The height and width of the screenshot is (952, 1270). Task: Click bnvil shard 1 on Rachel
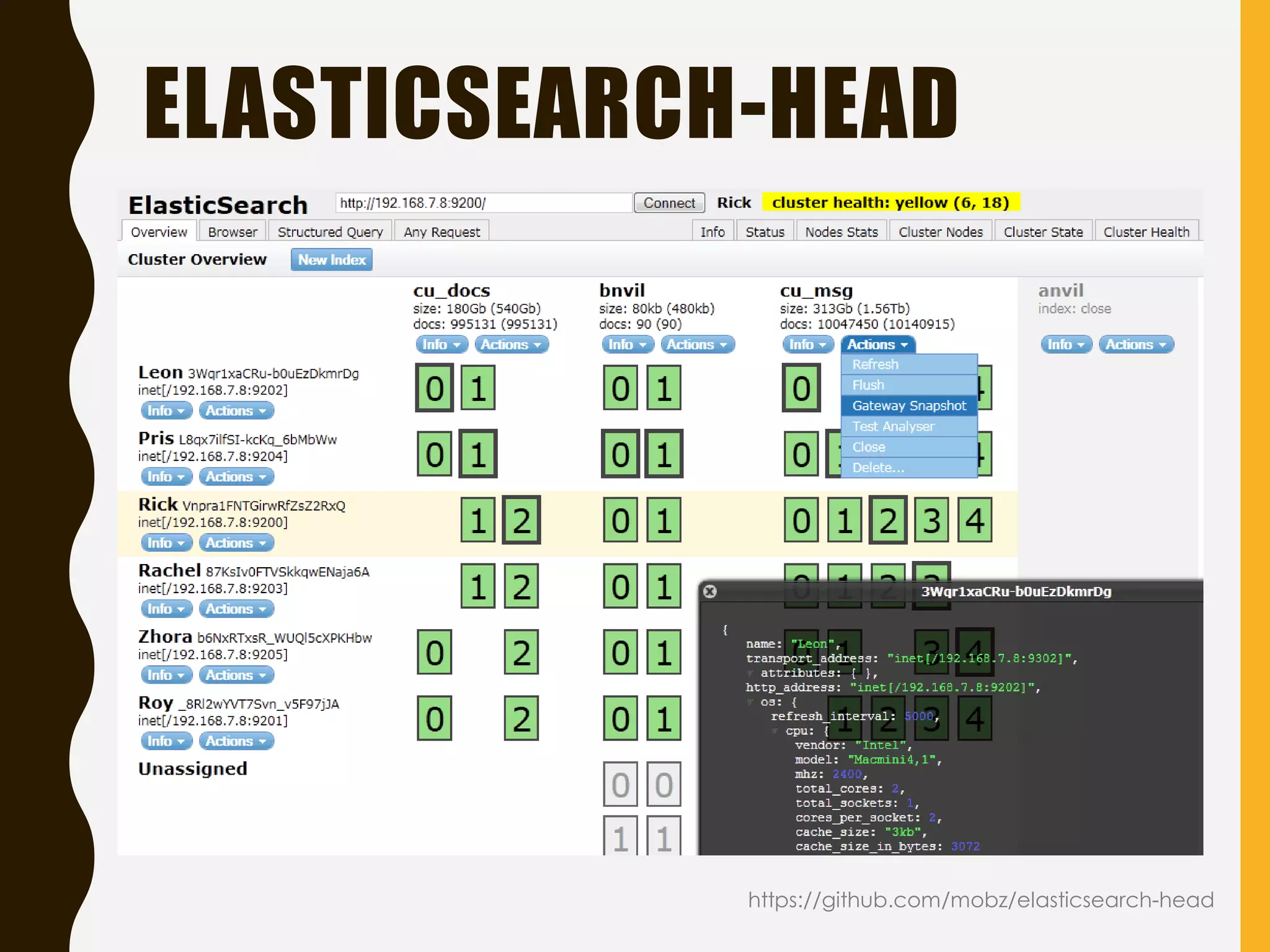664,586
